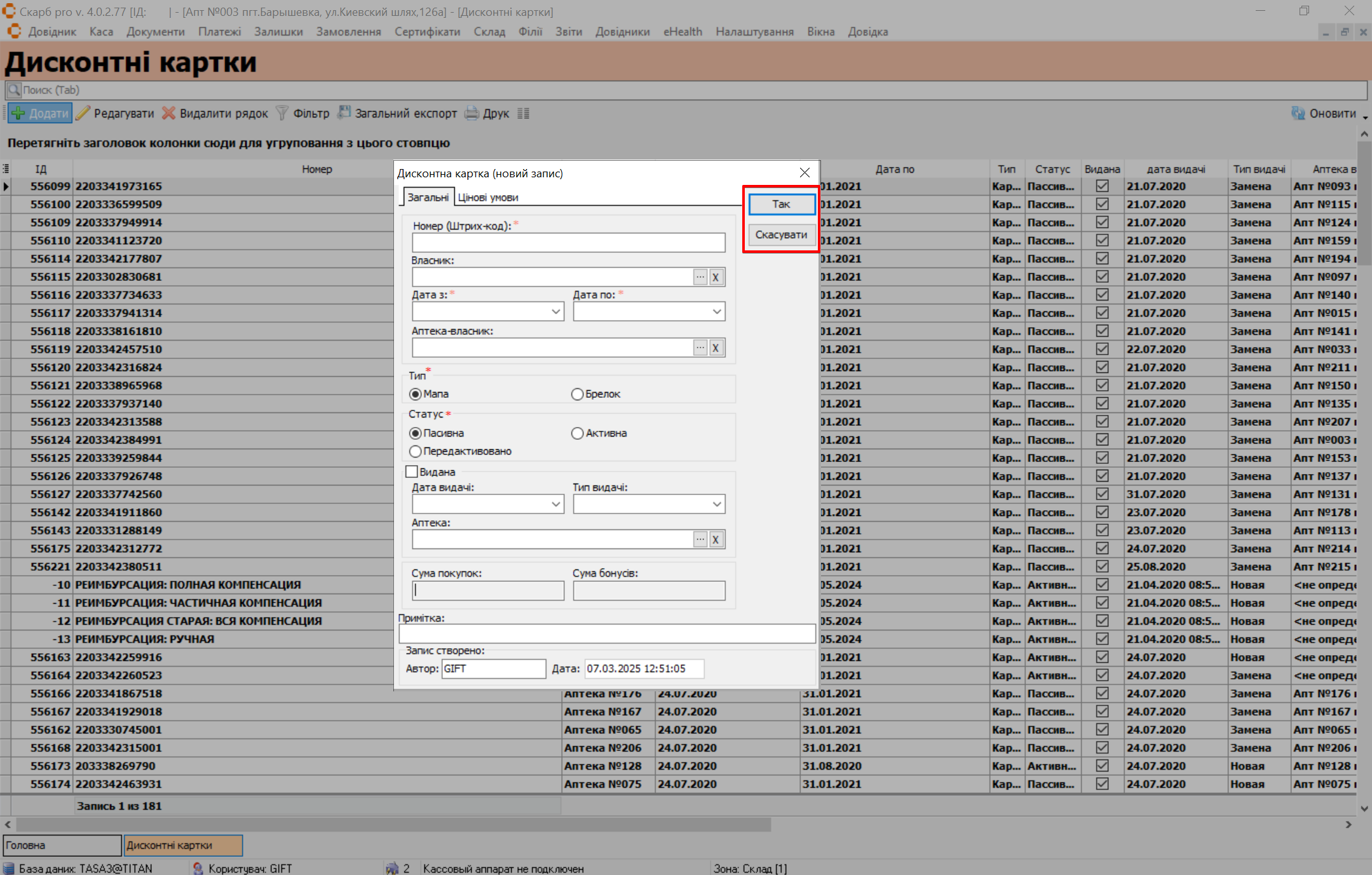Viewport: 1372px width, 875px height.
Task: Switch to the Цінові умови tab
Action: tap(487, 198)
